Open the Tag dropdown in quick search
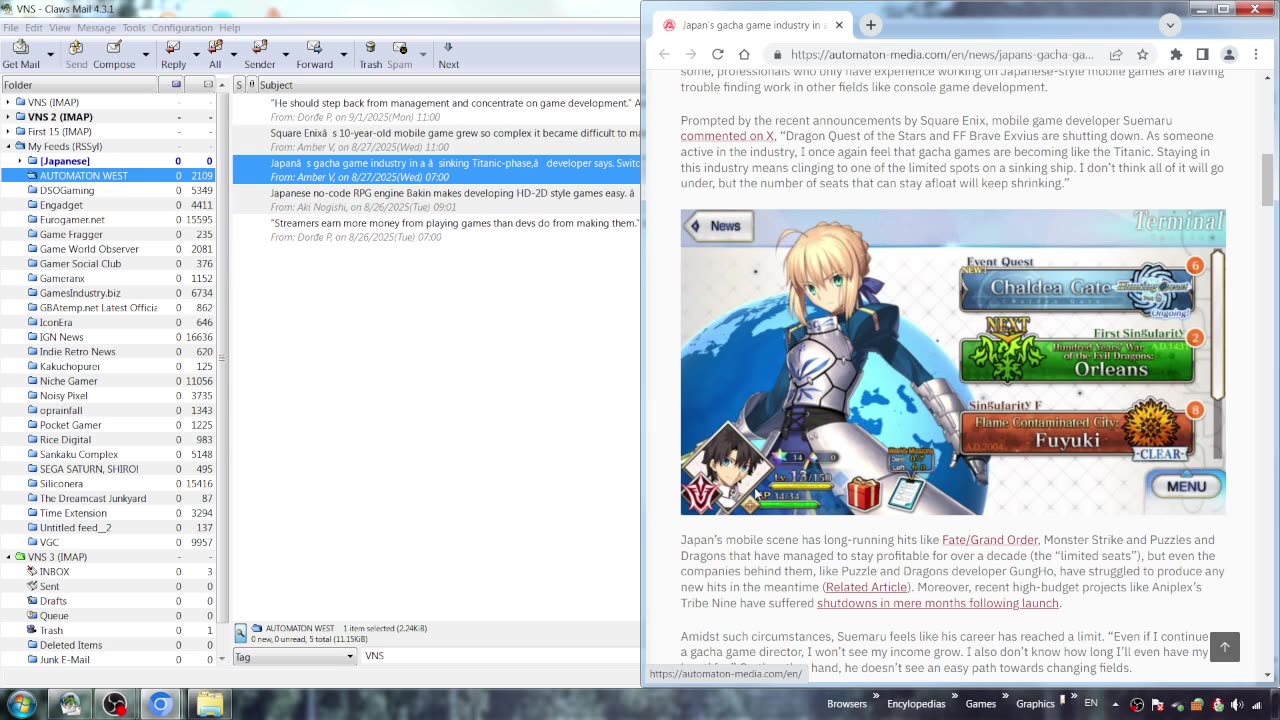This screenshot has height=720, width=1280. 294,656
